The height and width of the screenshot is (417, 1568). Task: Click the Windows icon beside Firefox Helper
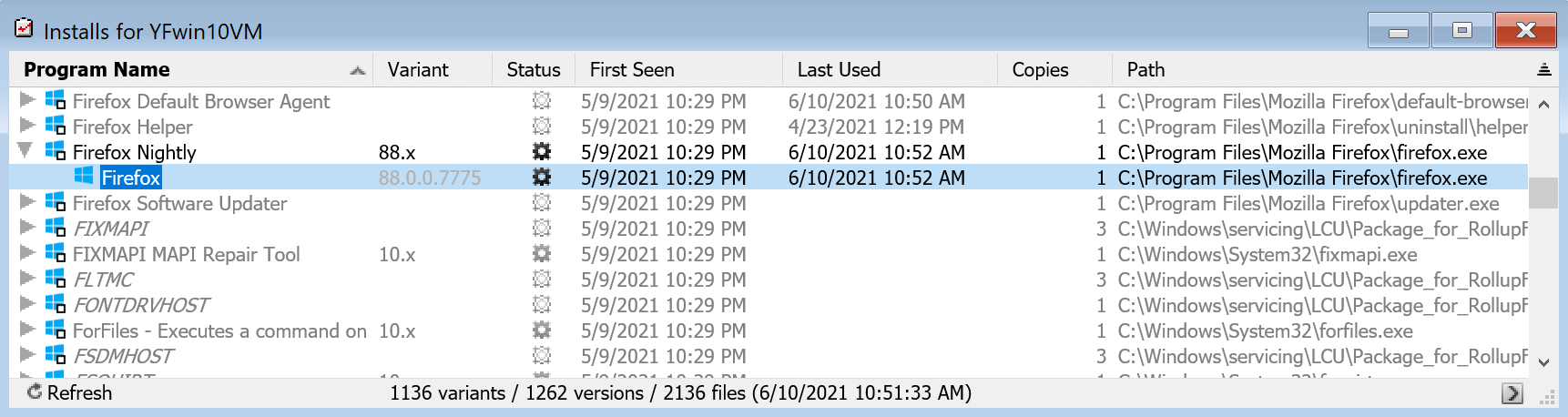click(x=56, y=127)
